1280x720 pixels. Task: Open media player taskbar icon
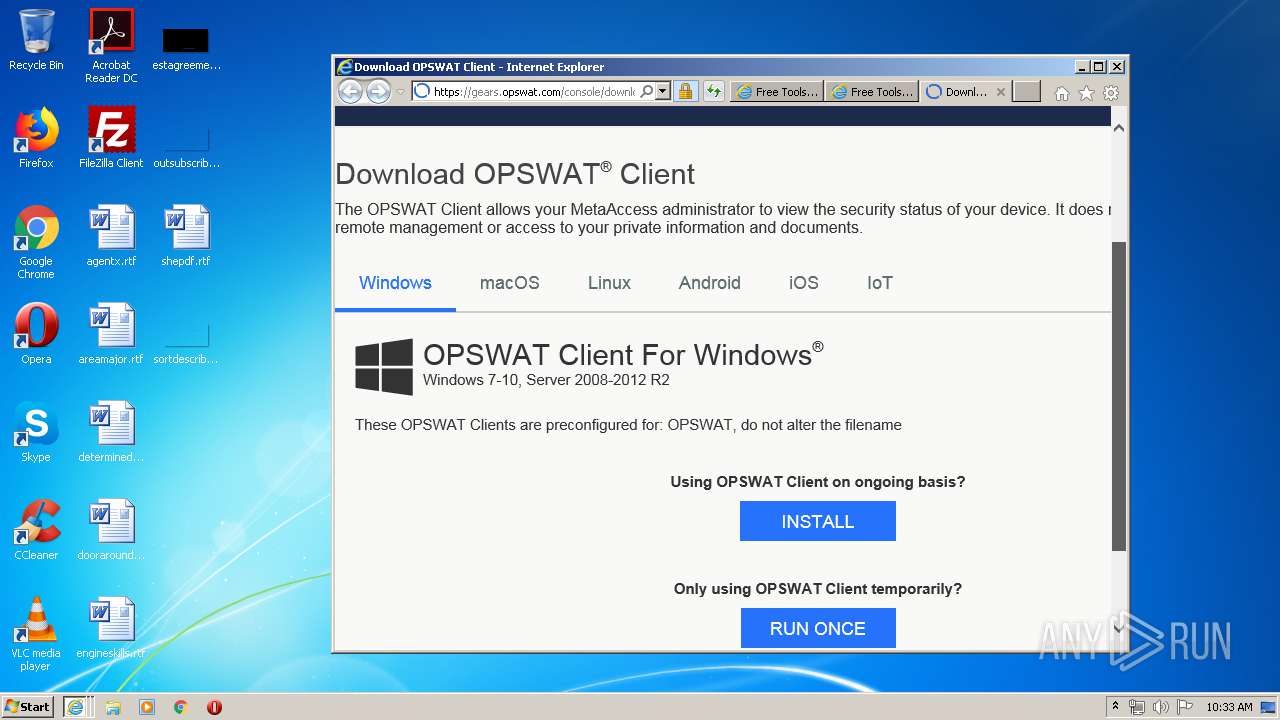(x=147, y=707)
